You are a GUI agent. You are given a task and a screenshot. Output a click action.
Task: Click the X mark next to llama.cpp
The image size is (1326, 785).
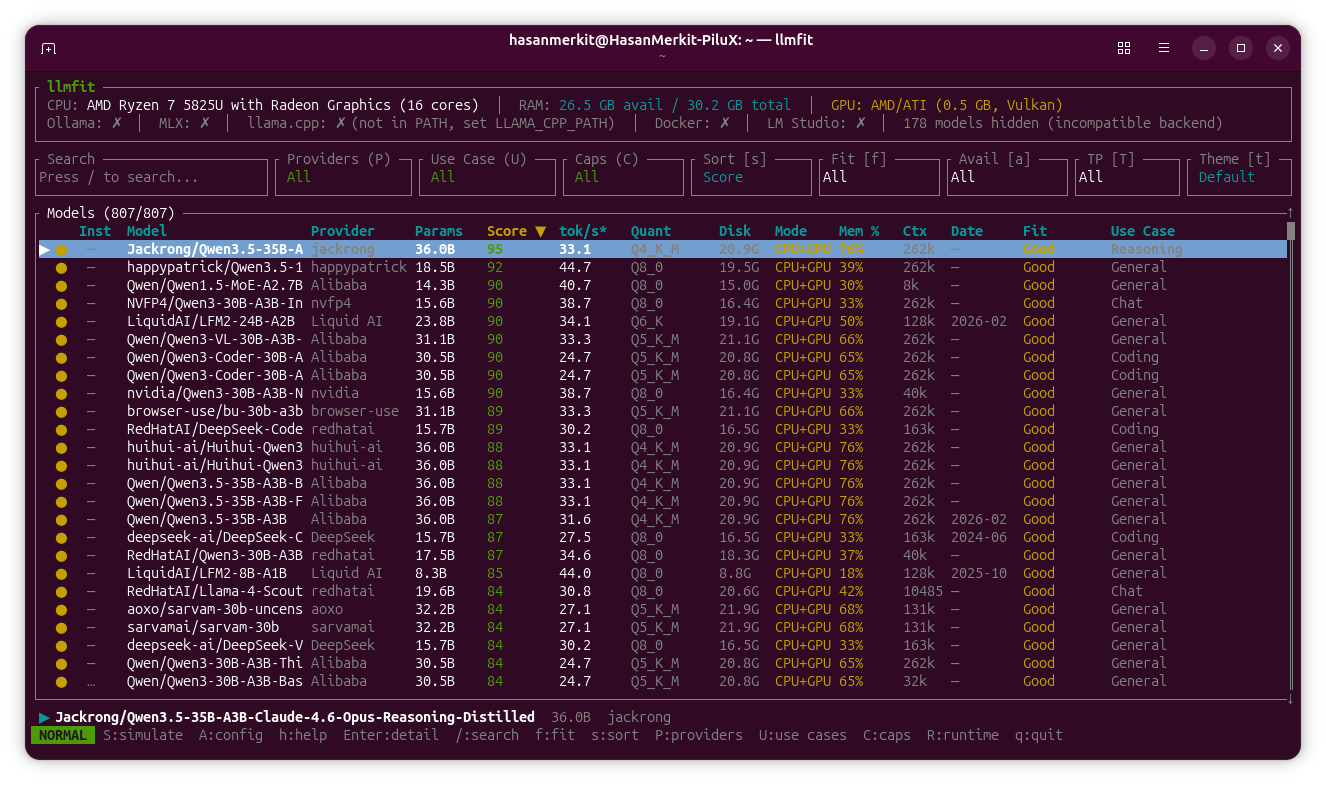pos(340,123)
